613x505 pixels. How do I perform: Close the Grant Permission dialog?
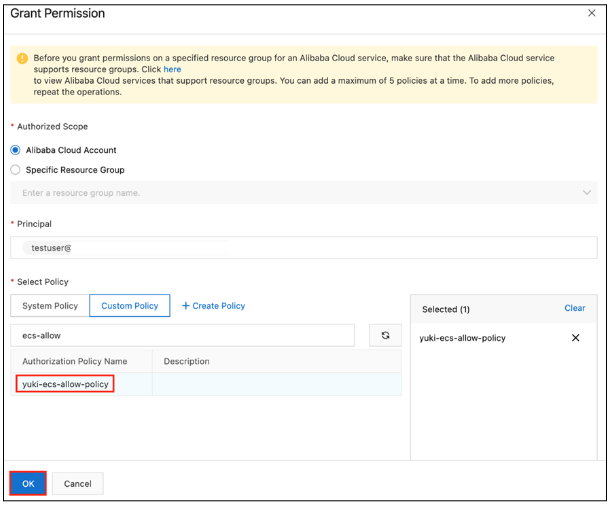588,13
